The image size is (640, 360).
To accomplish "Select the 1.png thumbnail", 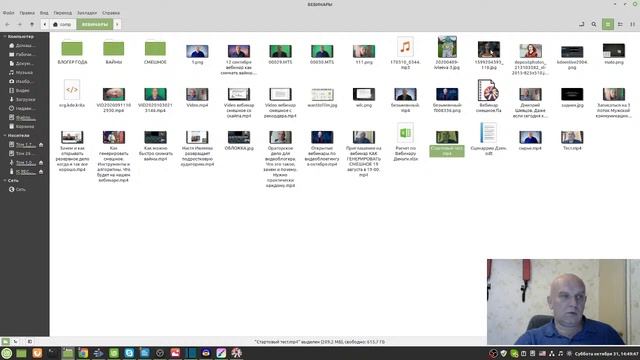I will coord(197,51).
